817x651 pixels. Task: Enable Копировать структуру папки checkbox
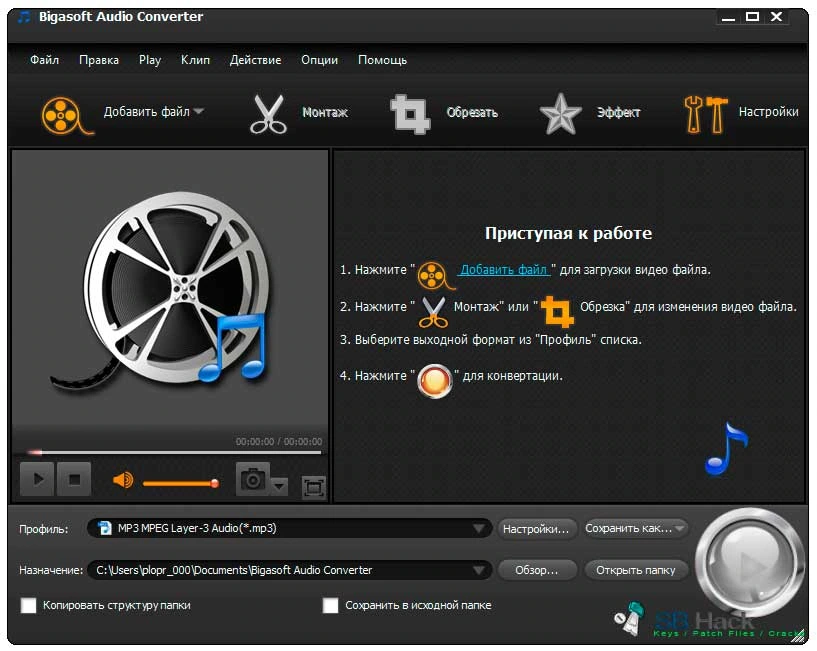pyautogui.click(x=29, y=605)
